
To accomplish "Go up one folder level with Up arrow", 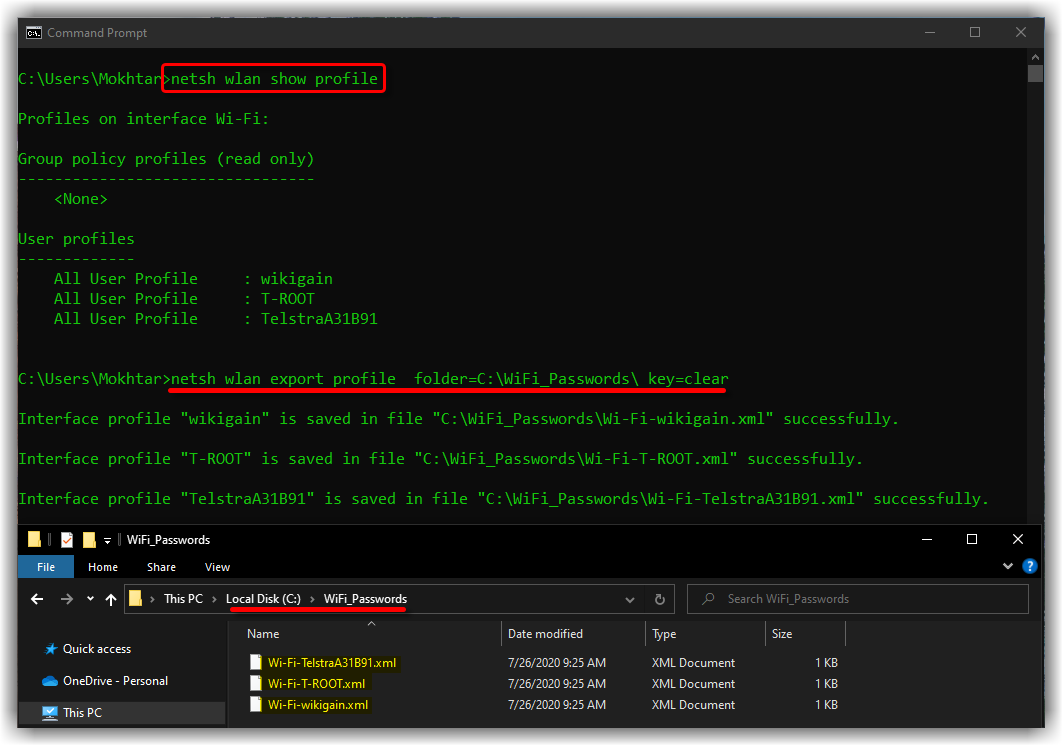I will pyautogui.click(x=110, y=599).
